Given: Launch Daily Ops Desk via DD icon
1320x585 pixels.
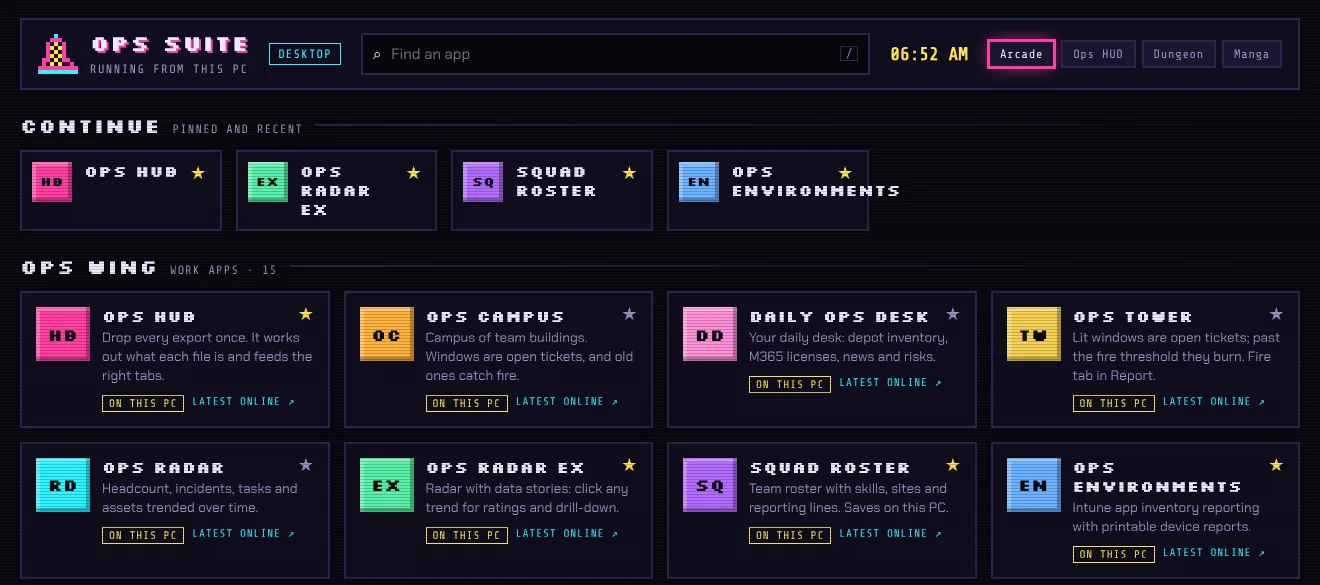Looking at the screenshot, I should coord(709,335).
